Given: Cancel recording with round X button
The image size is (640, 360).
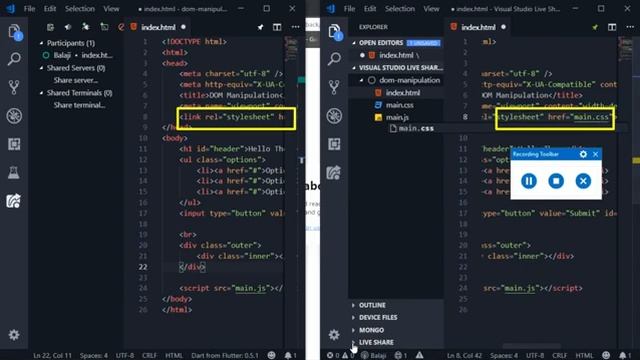Looking at the screenshot, I should tap(583, 181).
